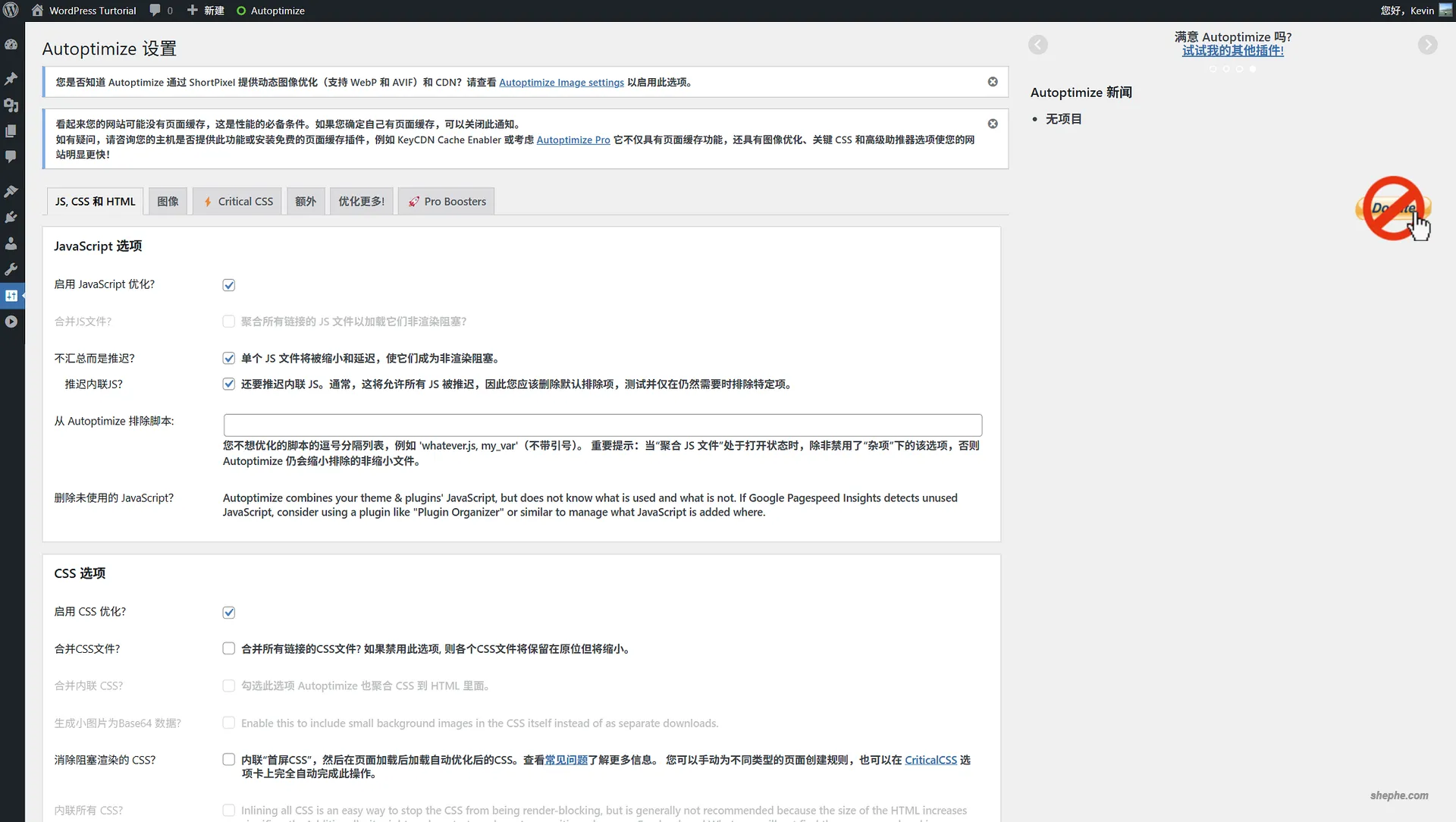Uncheck 启用 JavaScript 优化 checkbox
This screenshot has height=822, width=1456.
[228, 284]
